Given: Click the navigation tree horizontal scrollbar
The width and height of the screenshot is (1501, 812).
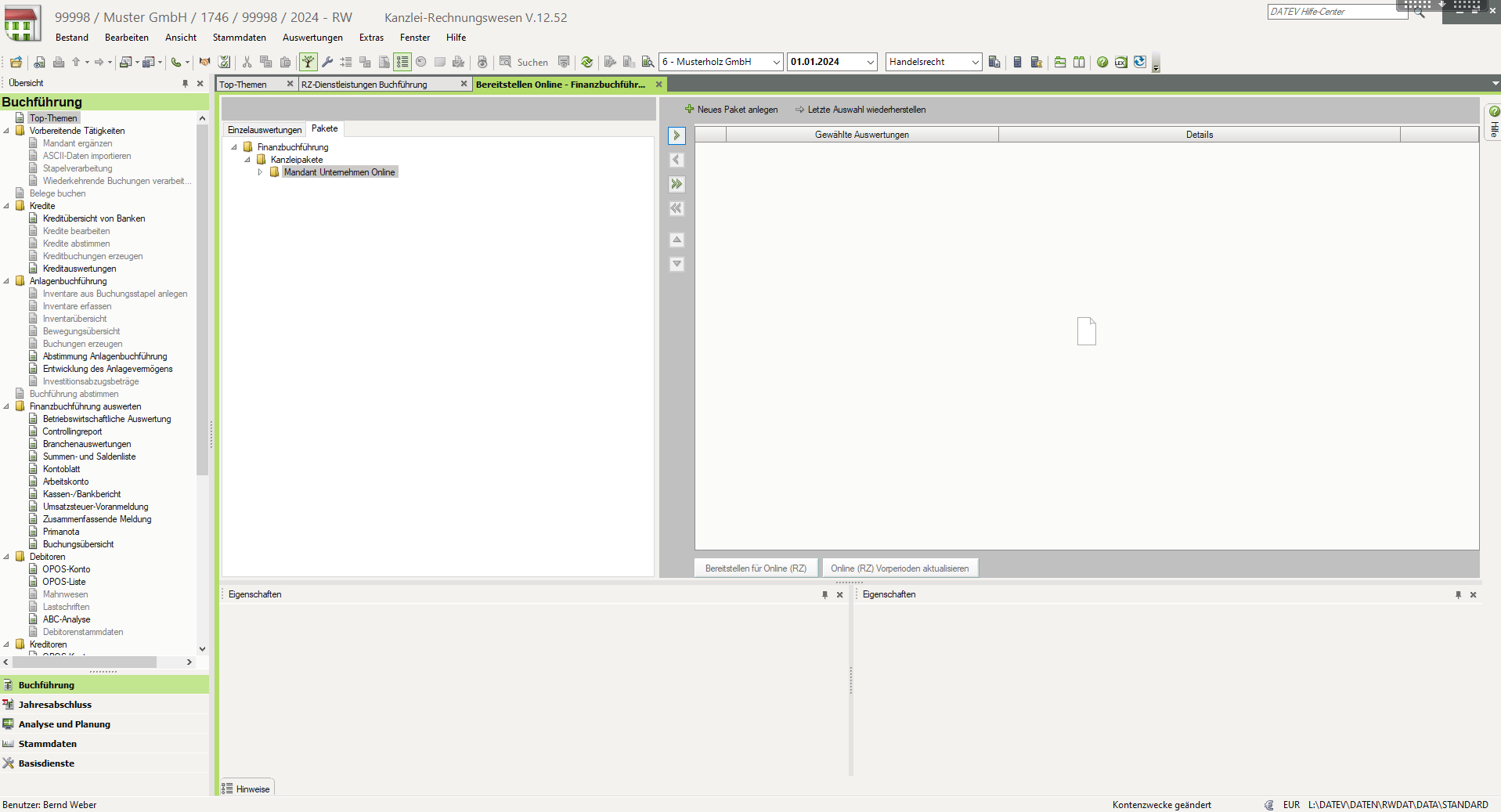Looking at the screenshot, I should coord(85,662).
